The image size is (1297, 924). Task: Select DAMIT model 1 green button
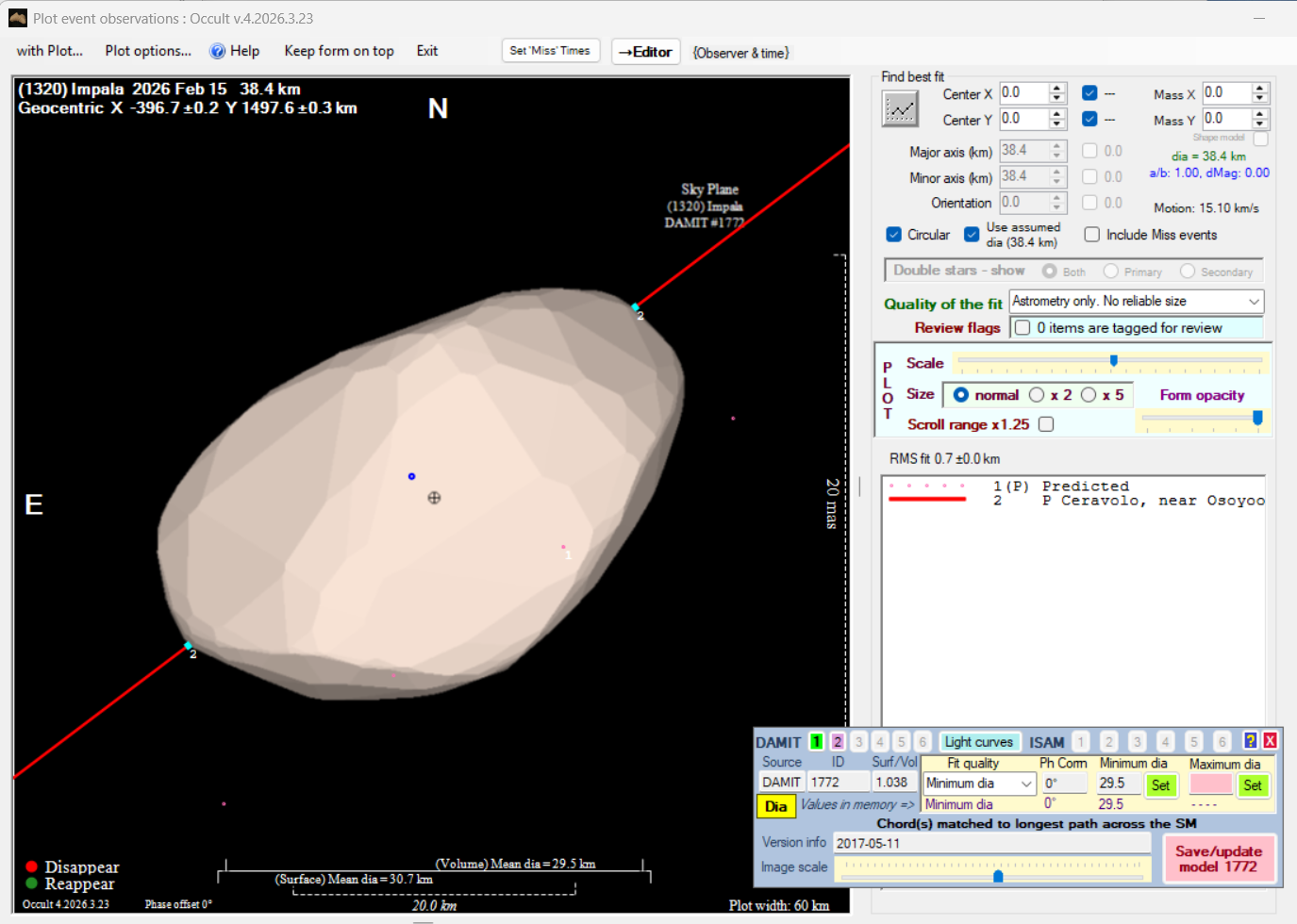tap(816, 742)
